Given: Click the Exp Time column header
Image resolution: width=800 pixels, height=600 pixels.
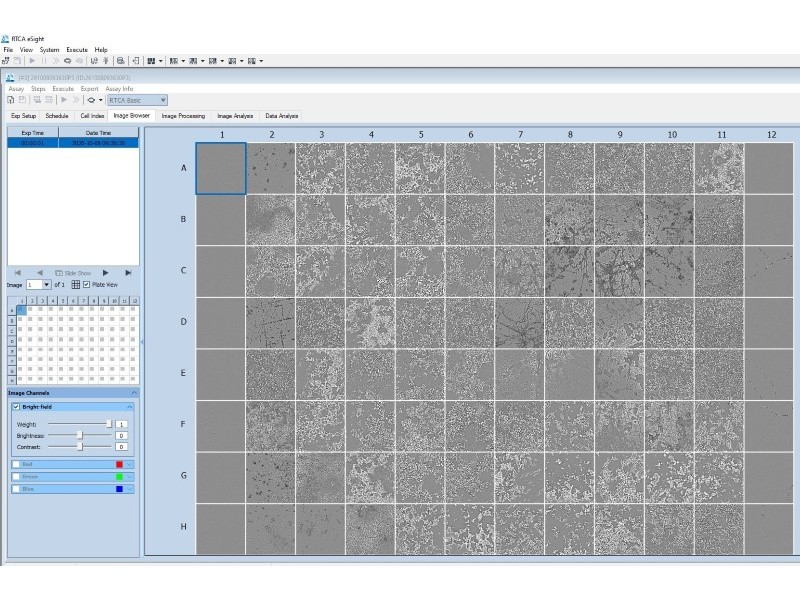Looking at the screenshot, I should coord(33,133).
